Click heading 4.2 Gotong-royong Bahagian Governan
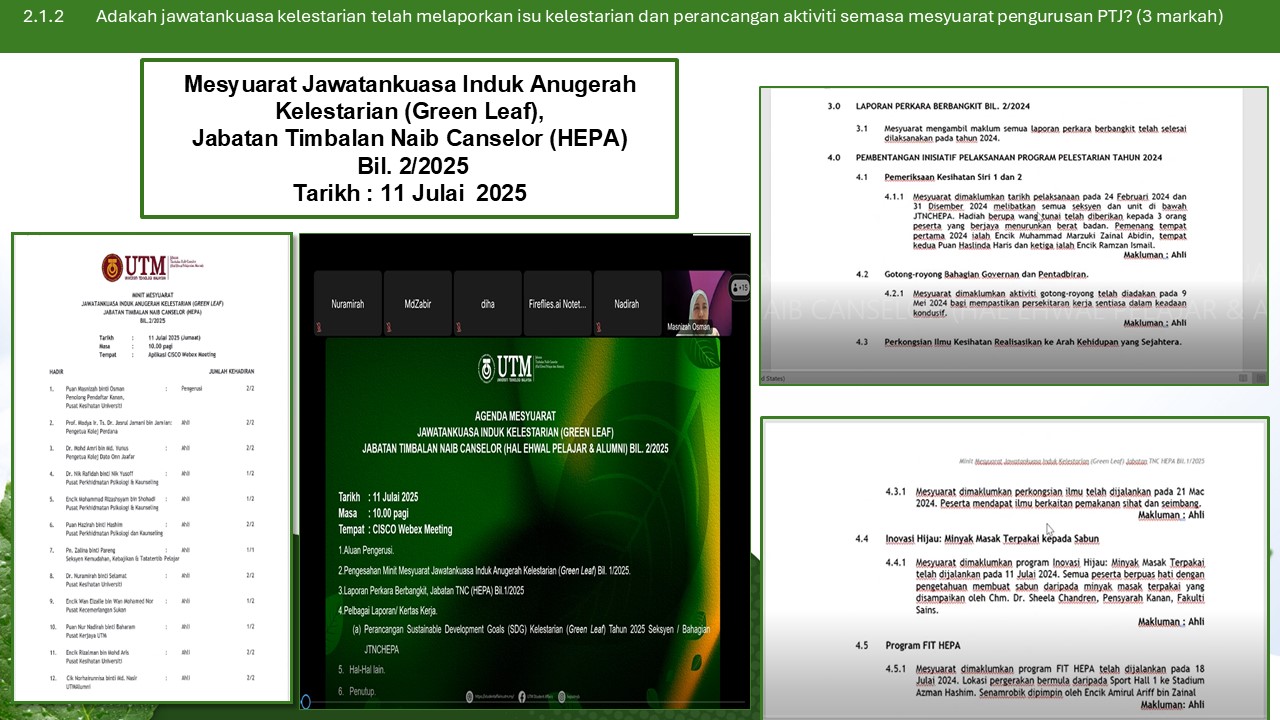Screen dimensions: 1280x720 coord(985,273)
